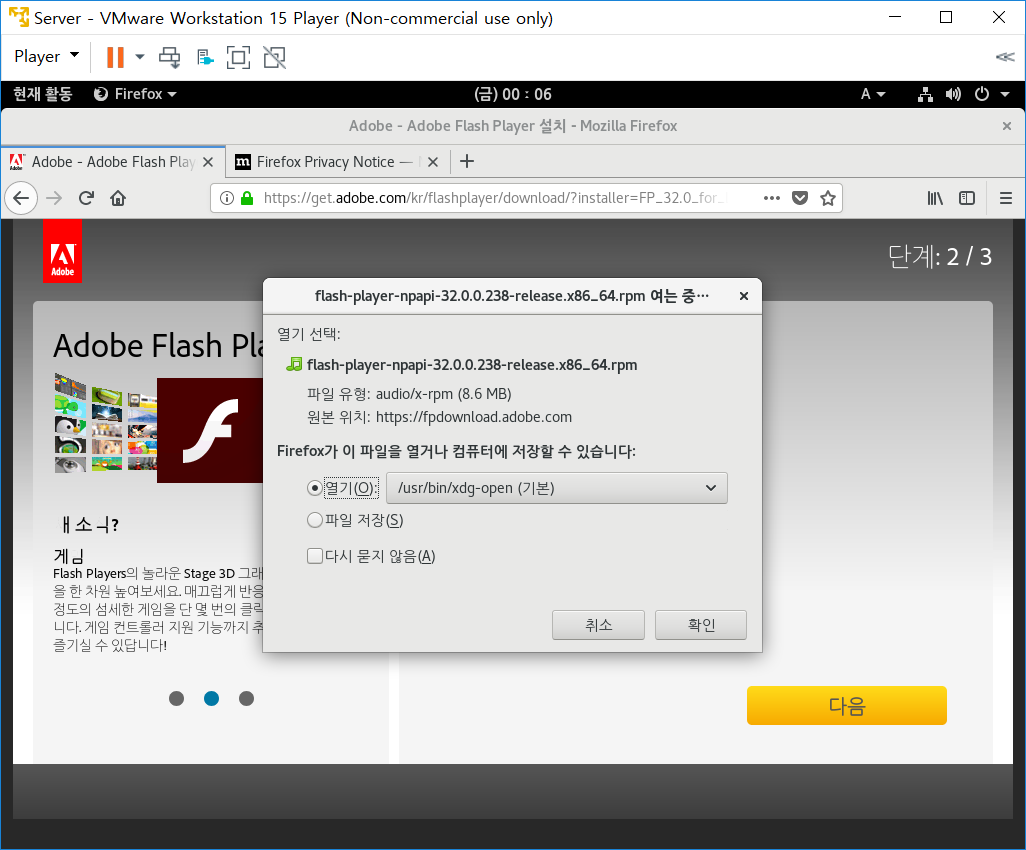Image resolution: width=1026 pixels, height=850 pixels.
Task: Open Firefox hamburger menu
Action: pos(1006,198)
